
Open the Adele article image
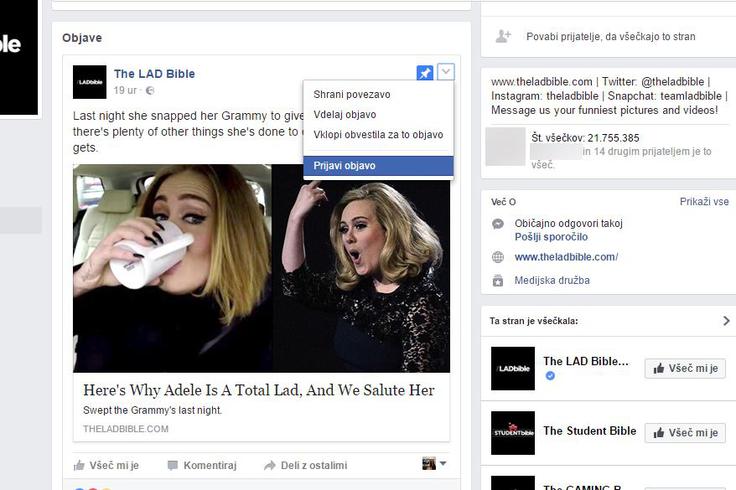(x=261, y=268)
